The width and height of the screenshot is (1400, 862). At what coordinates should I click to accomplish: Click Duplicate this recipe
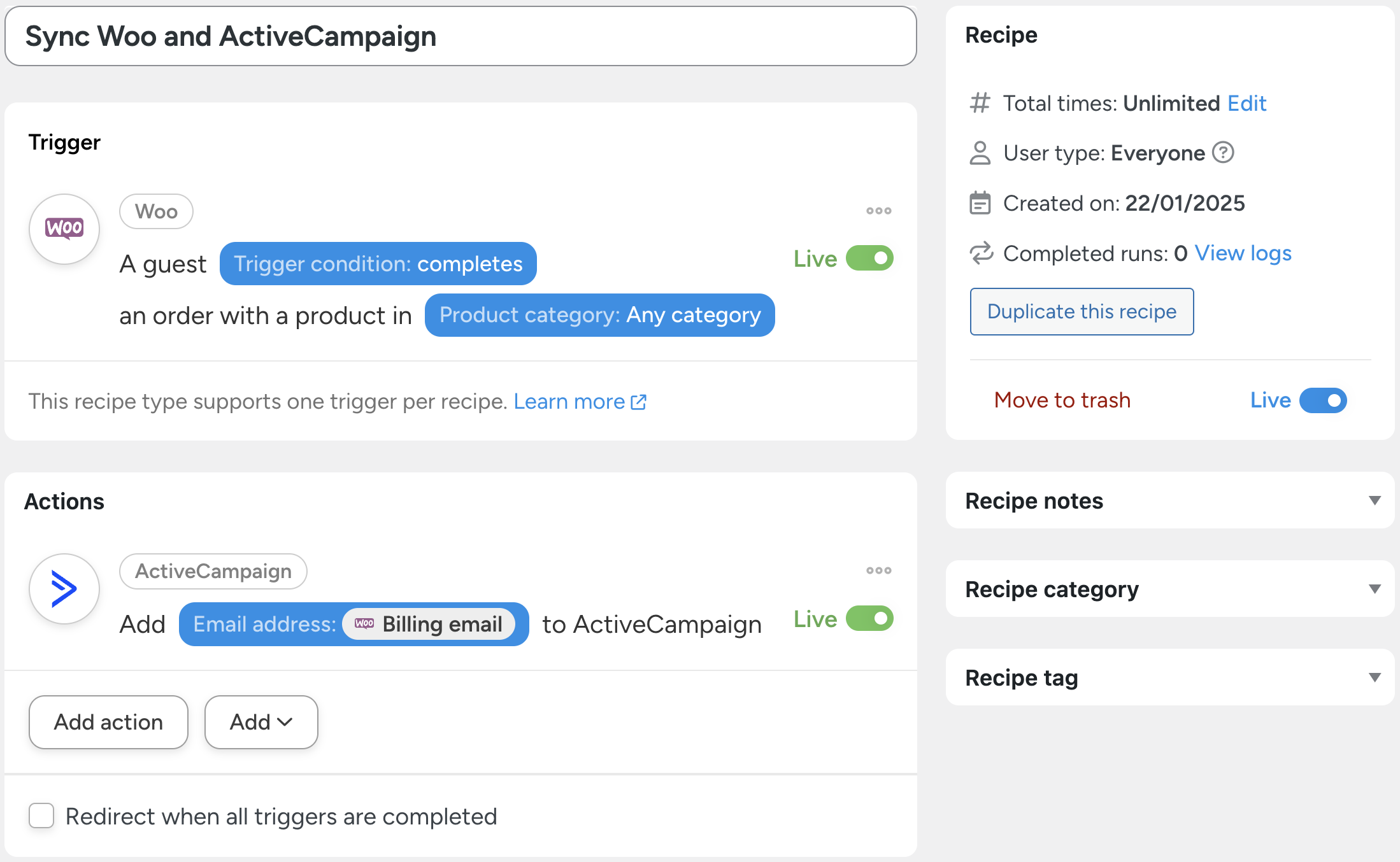point(1082,311)
